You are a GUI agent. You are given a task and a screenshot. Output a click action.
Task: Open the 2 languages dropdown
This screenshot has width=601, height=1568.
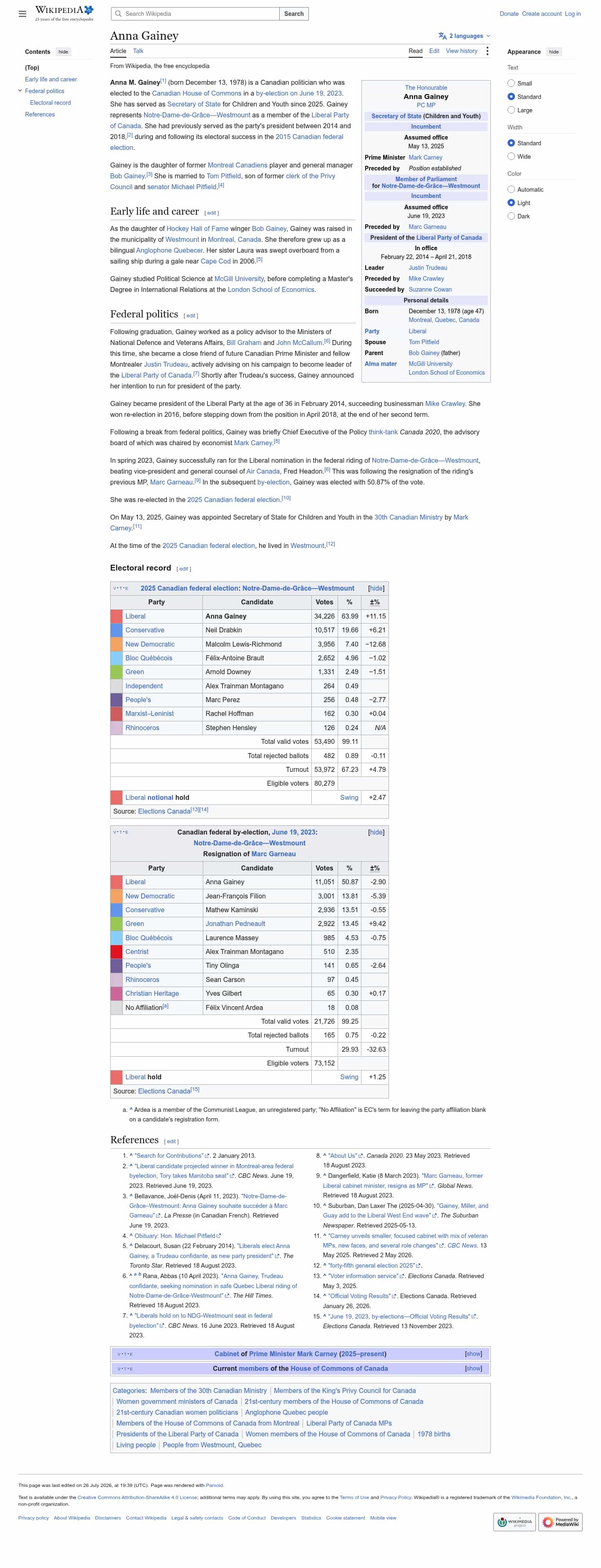coord(464,36)
